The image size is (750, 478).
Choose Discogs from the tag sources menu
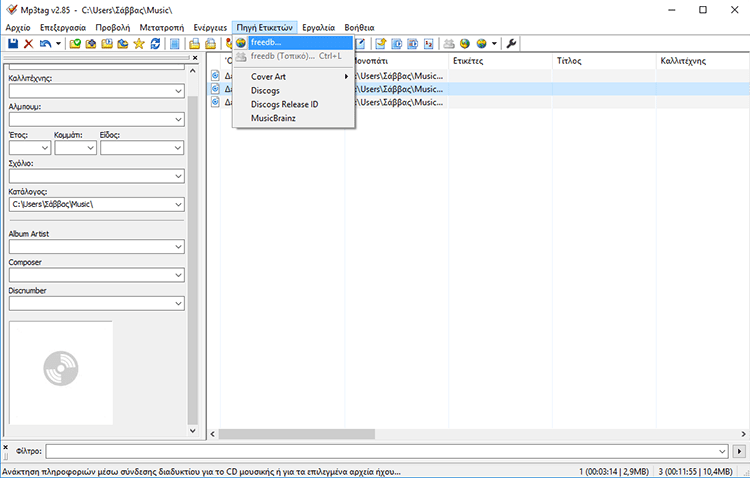(x=293, y=90)
